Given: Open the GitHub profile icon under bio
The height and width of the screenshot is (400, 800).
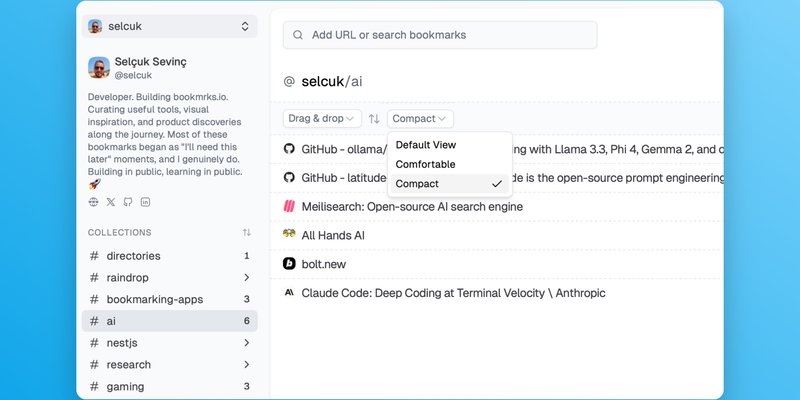Looking at the screenshot, I should 128,202.
